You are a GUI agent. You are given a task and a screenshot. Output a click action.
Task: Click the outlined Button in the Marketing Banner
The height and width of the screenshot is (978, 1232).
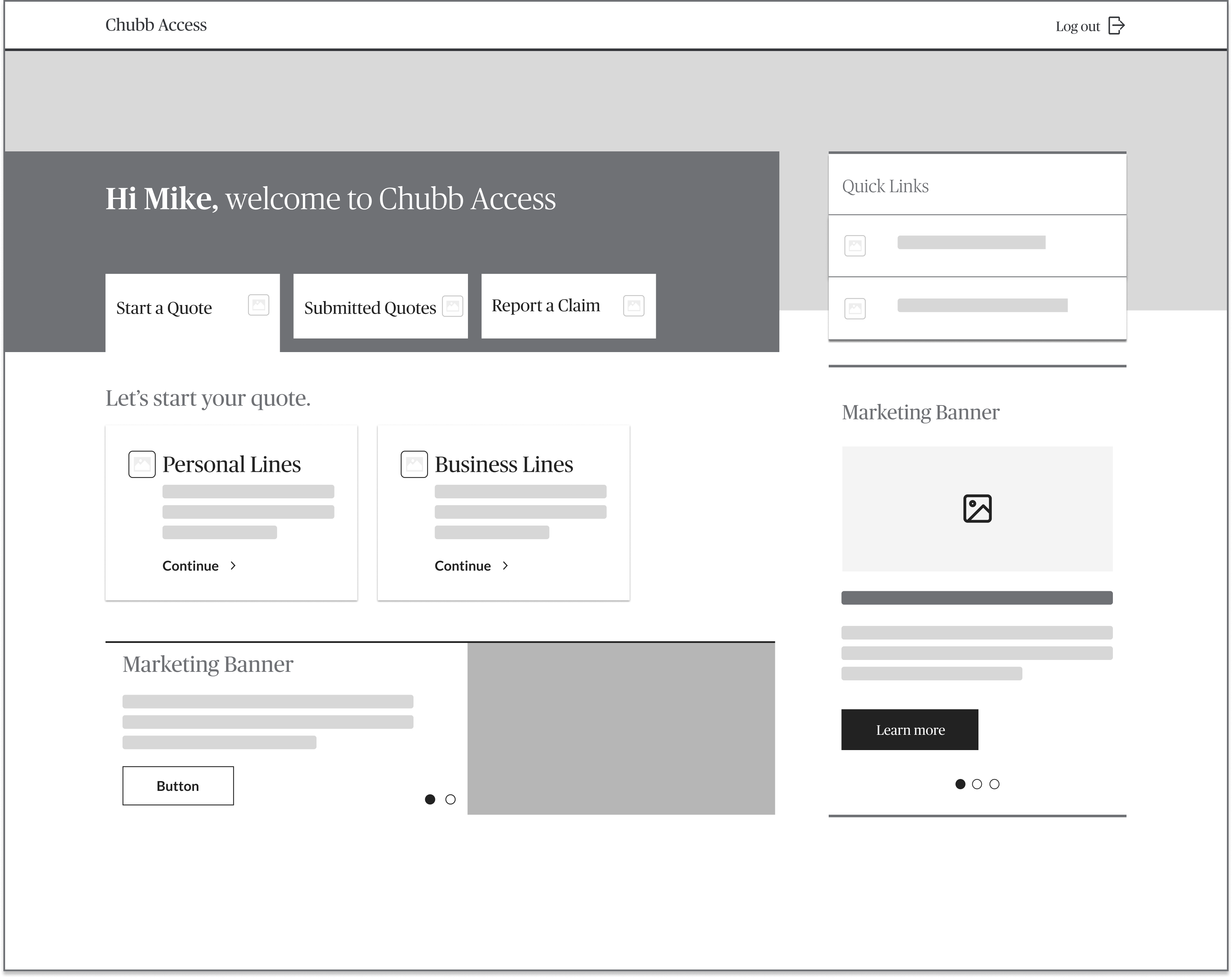(x=178, y=785)
